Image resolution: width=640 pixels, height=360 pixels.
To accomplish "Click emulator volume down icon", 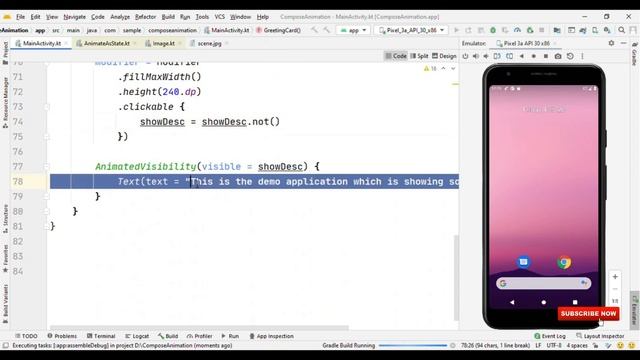I will pyautogui.click(x=486, y=56).
